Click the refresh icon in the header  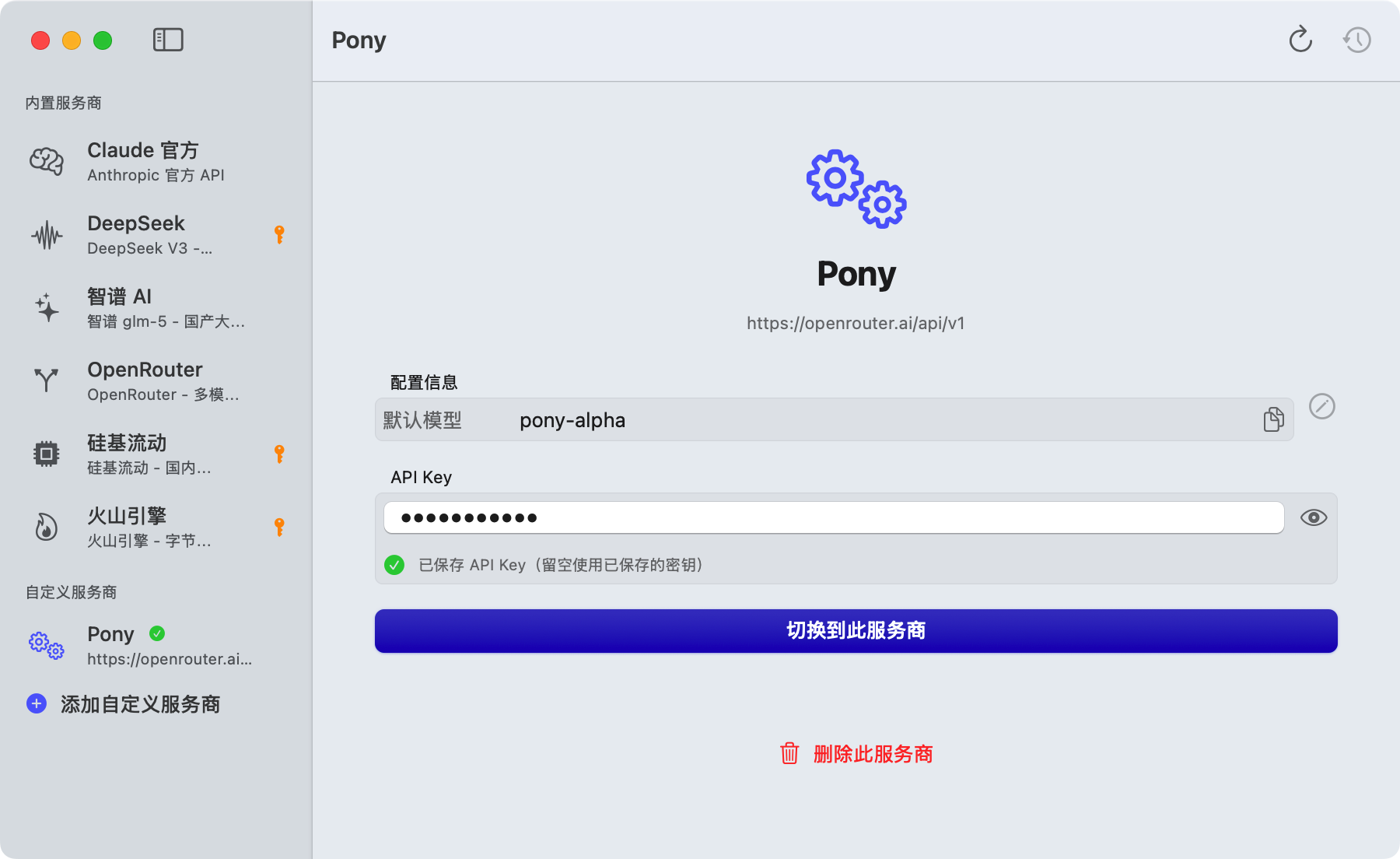(1300, 40)
